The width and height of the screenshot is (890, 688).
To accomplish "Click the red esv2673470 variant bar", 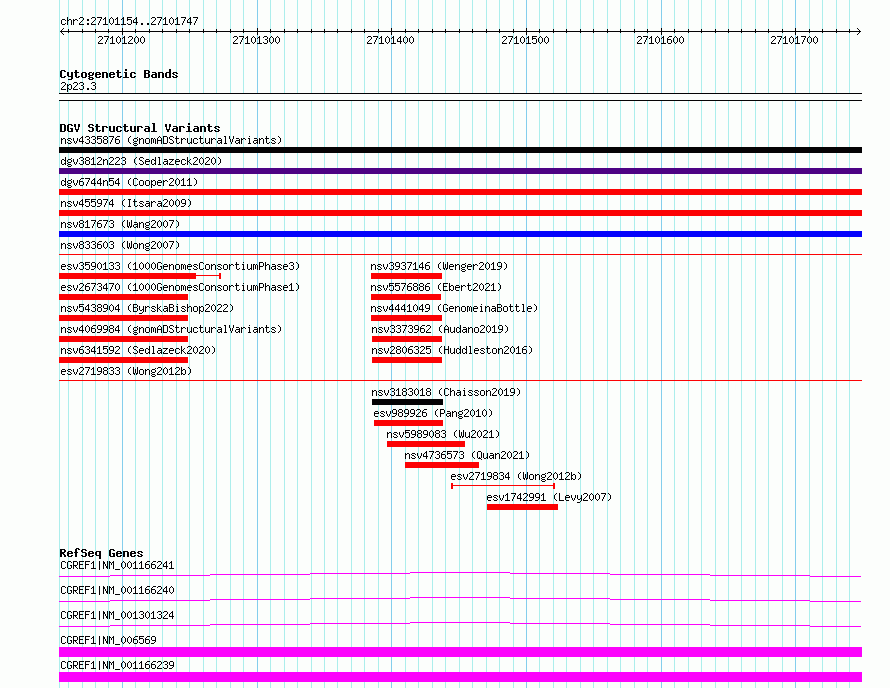I will pyautogui.click(x=123, y=297).
